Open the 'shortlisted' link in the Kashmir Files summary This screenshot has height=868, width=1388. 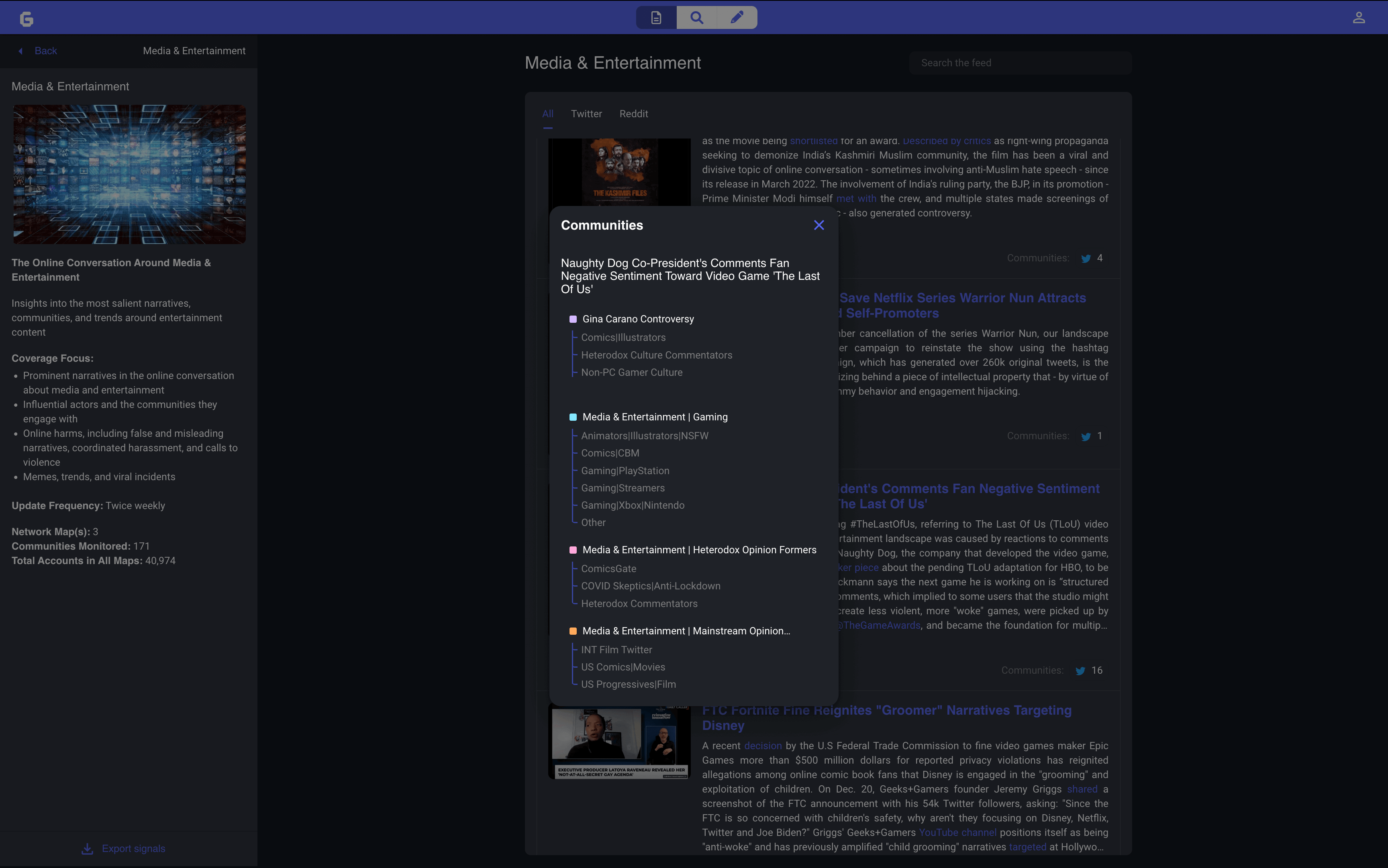(x=813, y=141)
